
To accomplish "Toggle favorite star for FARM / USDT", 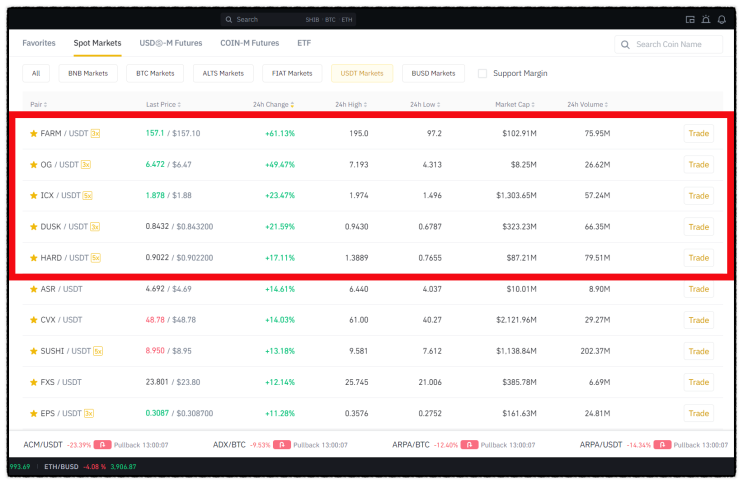I will point(34,134).
